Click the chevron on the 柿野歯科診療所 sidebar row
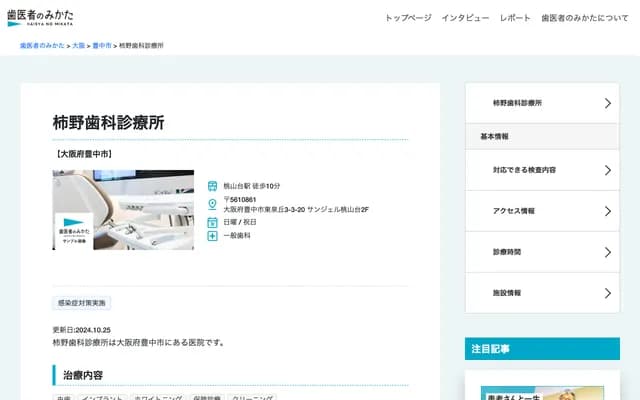The width and height of the screenshot is (640, 400). point(608,103)
